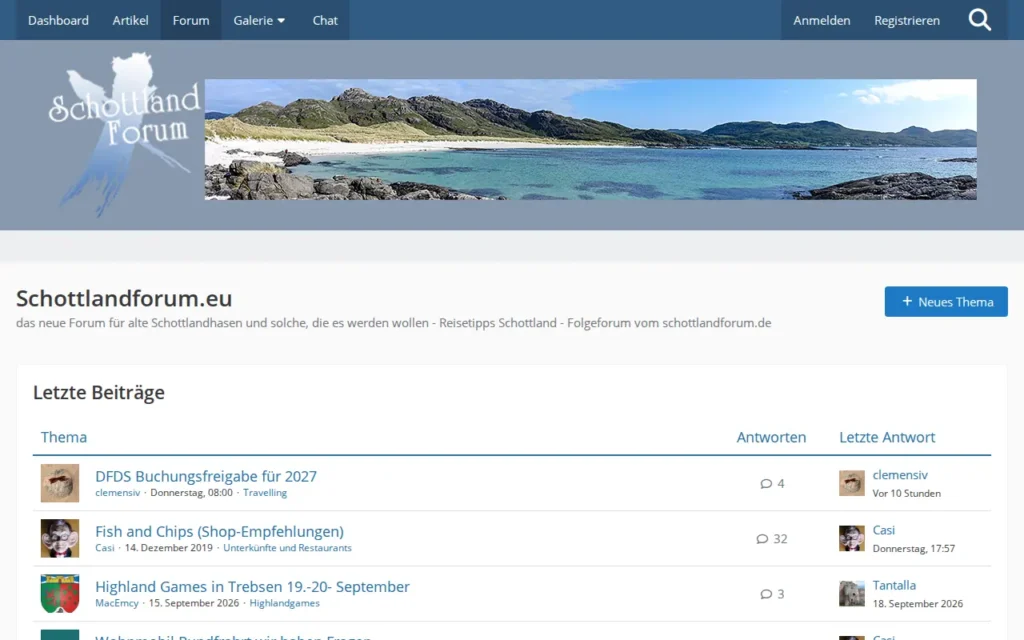Image resolution: width=1024 pixels, height=640 pixels.
Task: Click the beach panorama header banner
Action: pos(590,139)
